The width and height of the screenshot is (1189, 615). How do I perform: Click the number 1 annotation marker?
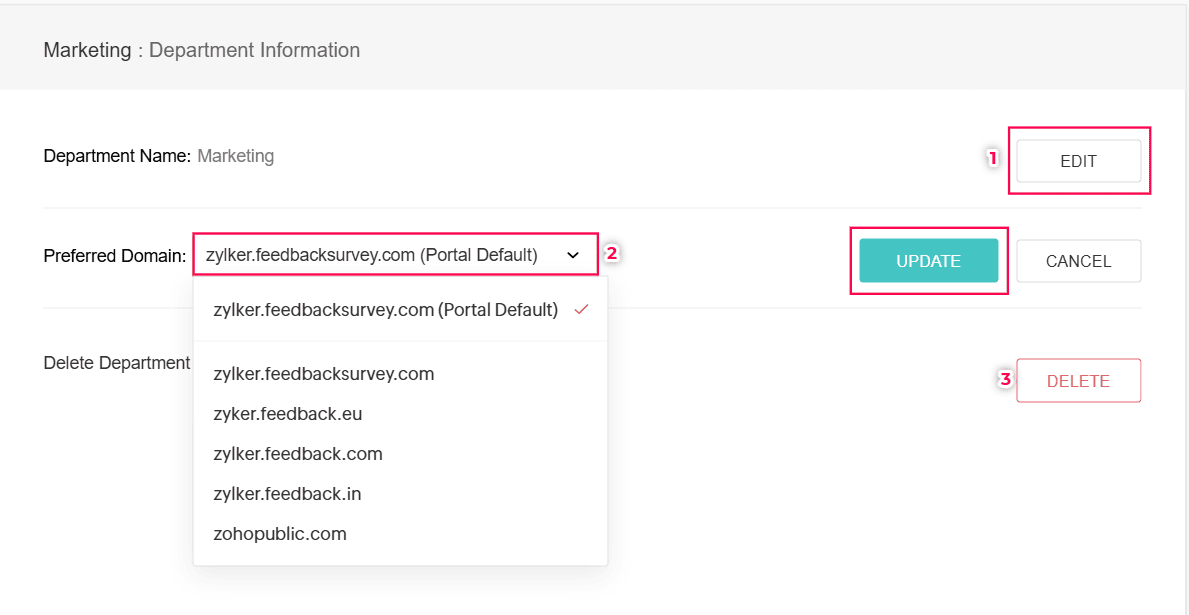click(x=993, y=158)
